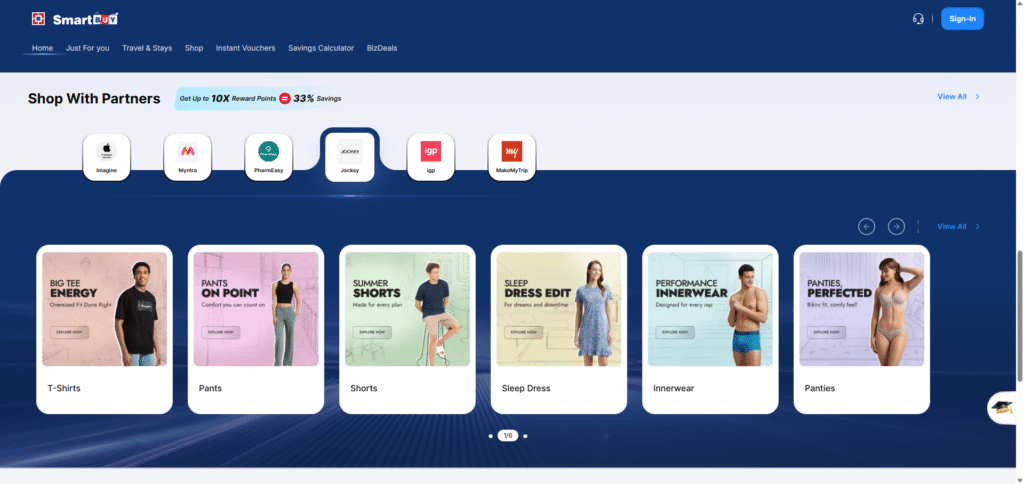Screen dimensions: 1024x484
Task: Open the Summer Shorts banner image
Action: (x=408, y=309)
